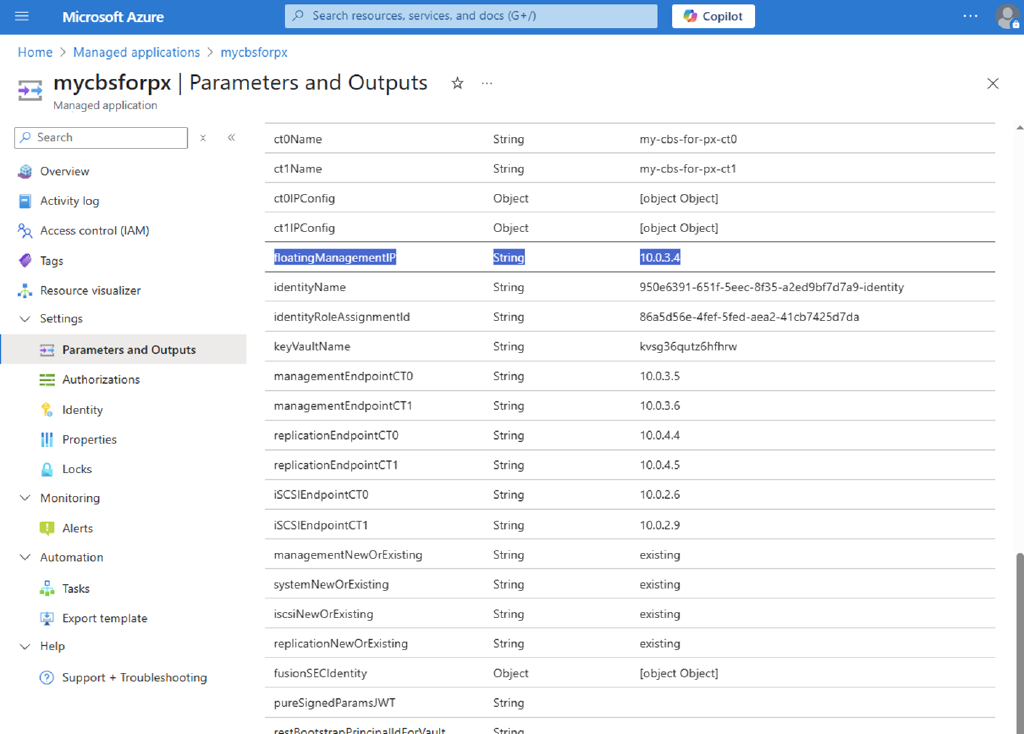This screenshot has height=734, width=1024.
Task: Open Copilot
Action: click(712, 16)
